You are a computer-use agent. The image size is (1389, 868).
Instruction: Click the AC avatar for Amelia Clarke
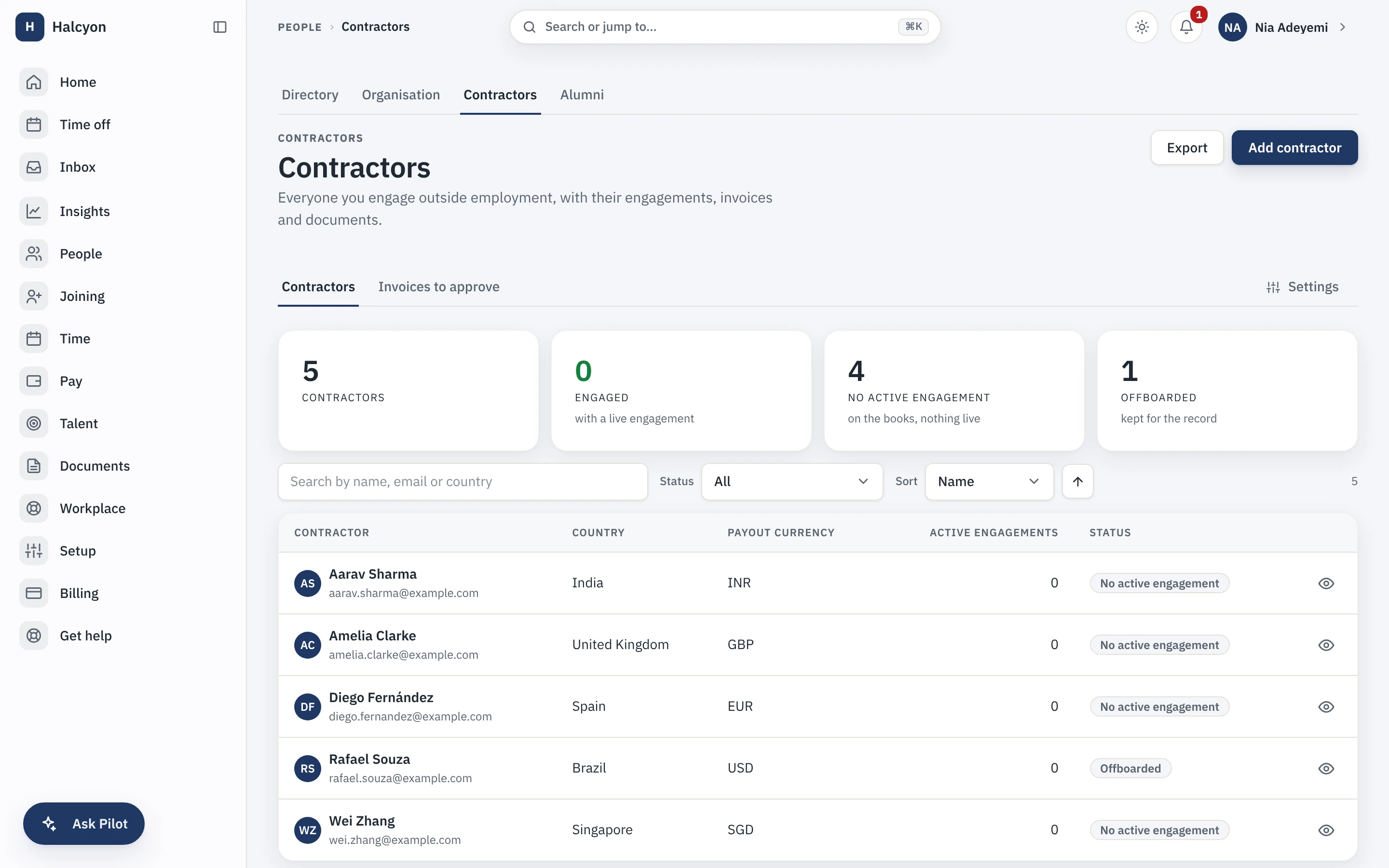point(308,645)
